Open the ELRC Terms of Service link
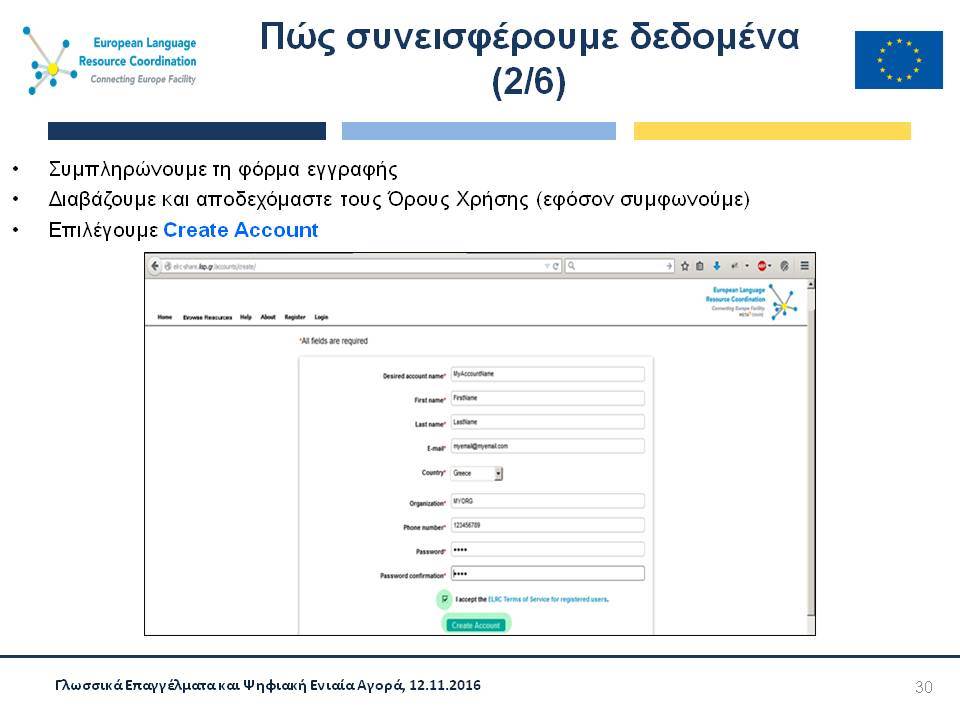This screenshot has height=720, width=960. pyautogui.click(x=548, y=599)
